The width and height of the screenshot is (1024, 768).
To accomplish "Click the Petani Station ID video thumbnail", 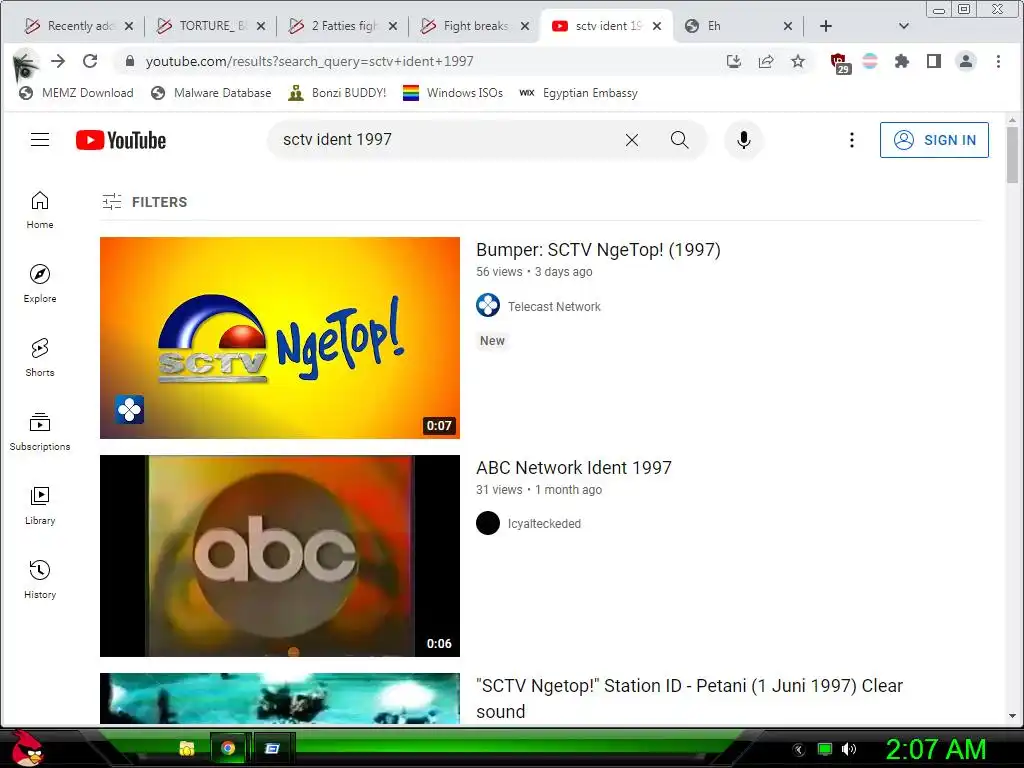I will click(x=280, y=698).
